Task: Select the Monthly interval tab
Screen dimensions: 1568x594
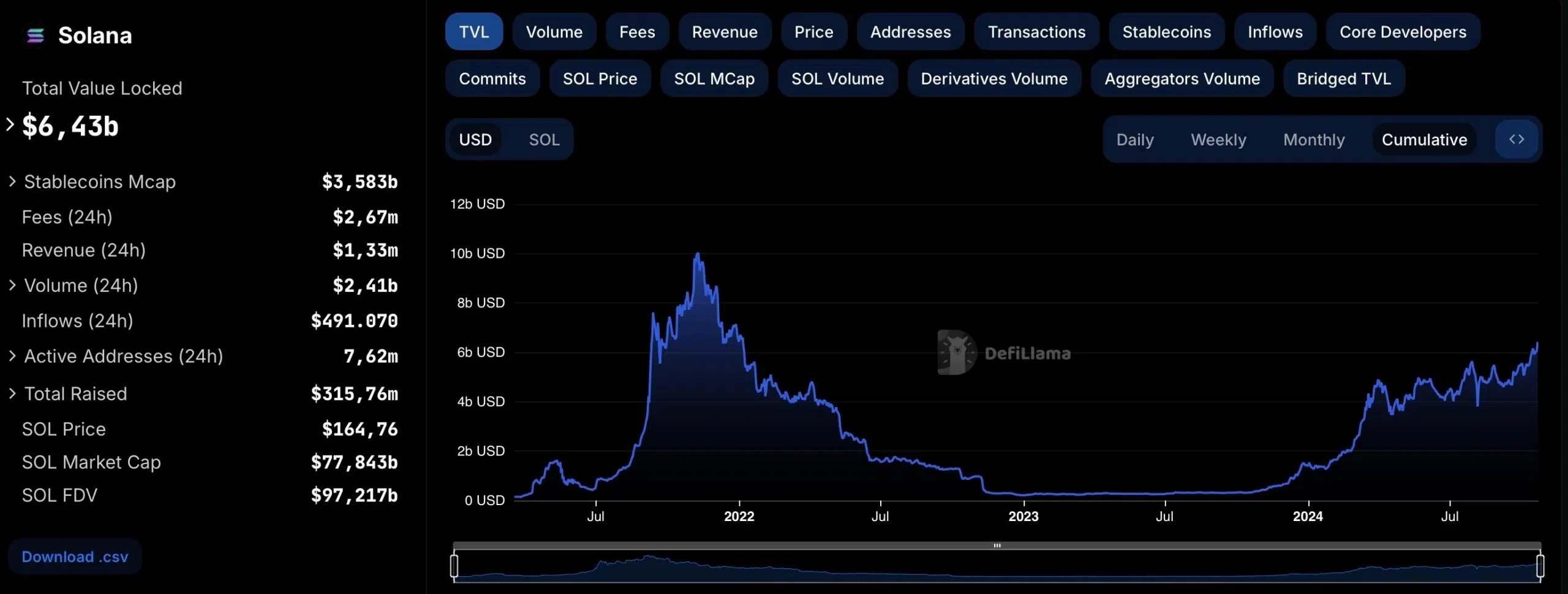Action: (1314, 140)
